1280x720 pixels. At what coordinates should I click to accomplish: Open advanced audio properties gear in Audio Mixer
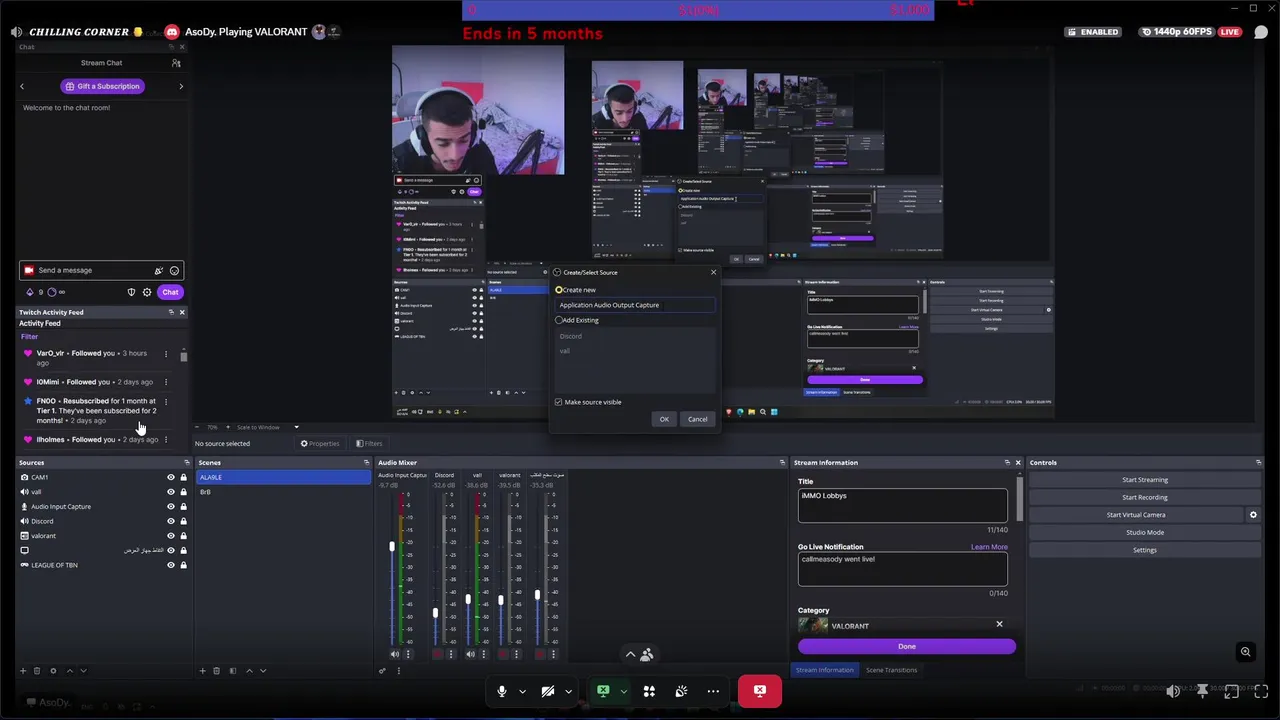pos(382,671)
